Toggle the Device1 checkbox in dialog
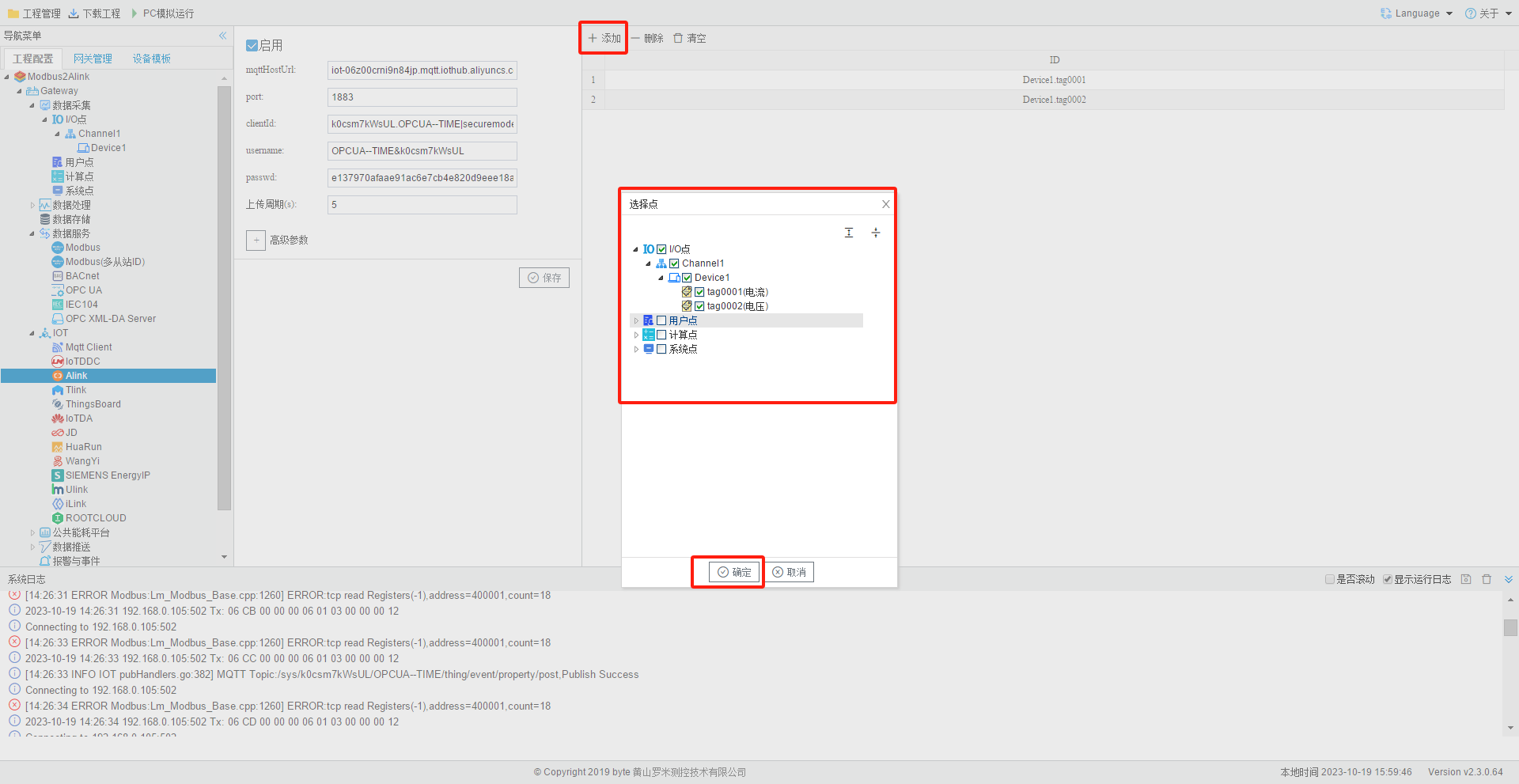Image resolution: width=1519 pixels, height=784 pixels. coord(688,278)
